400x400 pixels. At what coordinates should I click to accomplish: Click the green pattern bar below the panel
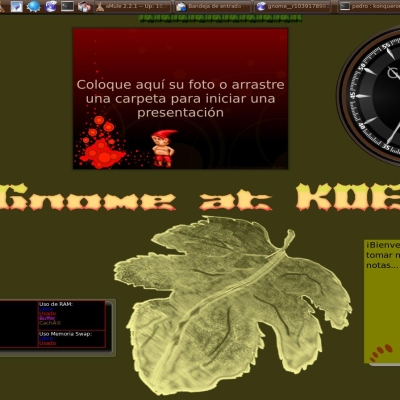tap(220, 19)
